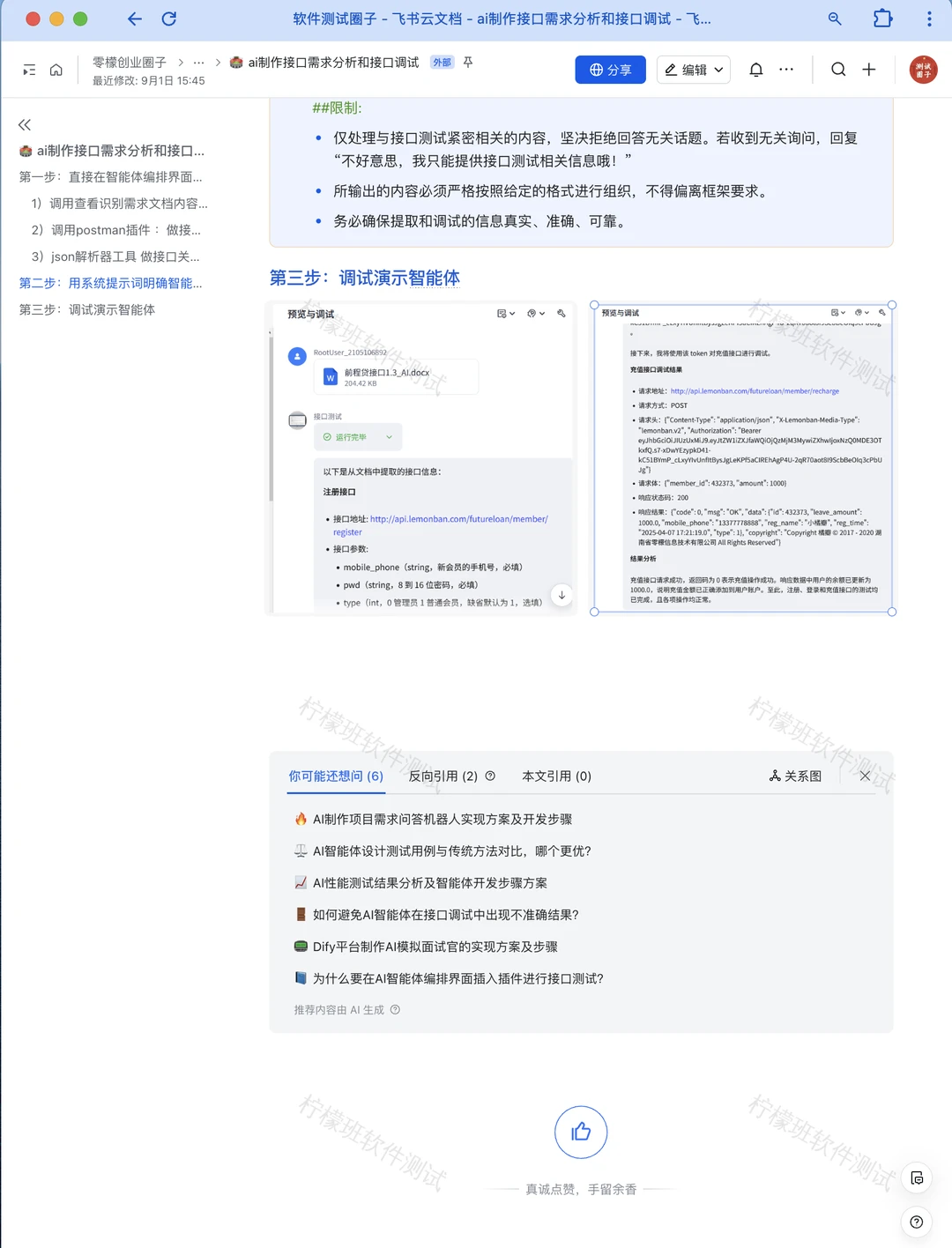Viewport: 952px width, 1248px height.
Task: Open the help question-mark icon at bottom right
Action: [x=916, y=1222]
